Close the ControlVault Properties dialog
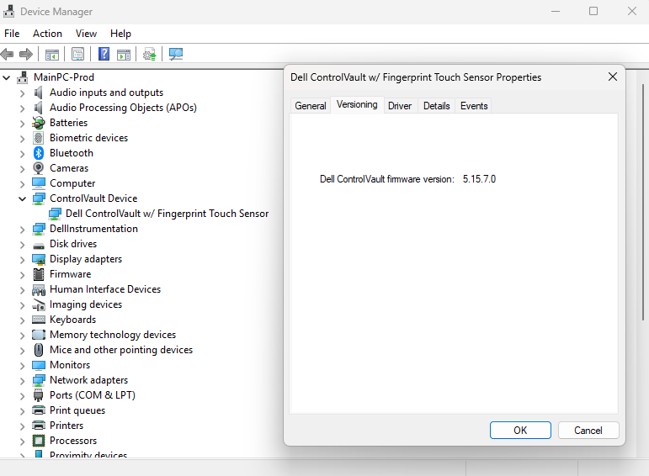This screenshot has width=649, height=476. coord(613,77)
